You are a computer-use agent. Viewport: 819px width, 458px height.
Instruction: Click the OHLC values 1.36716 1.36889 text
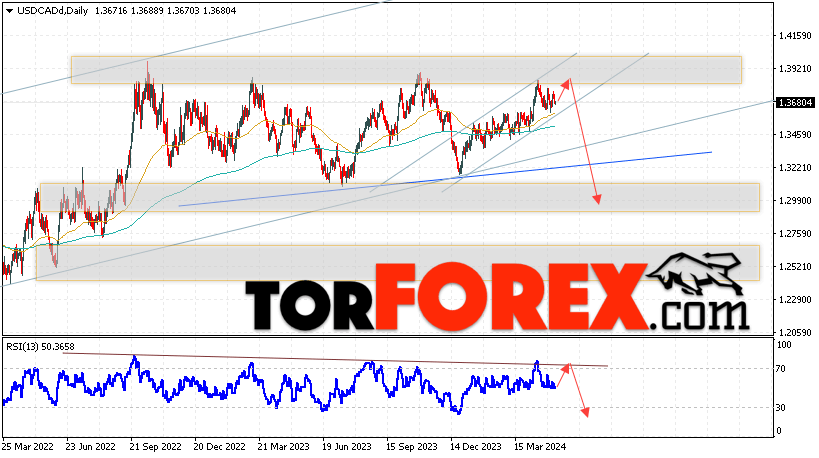129,10
